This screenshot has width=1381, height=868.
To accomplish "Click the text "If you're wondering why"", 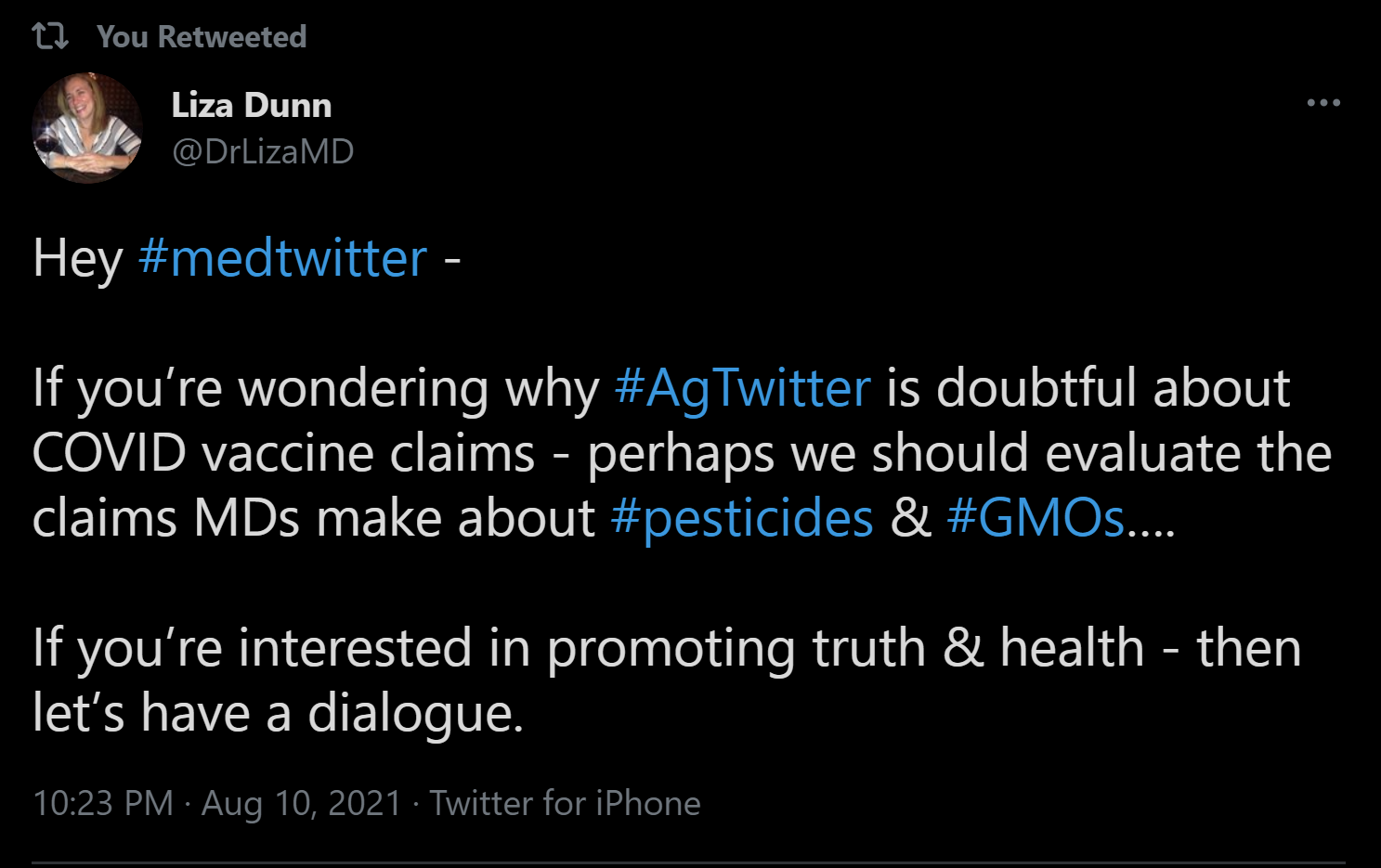I will pos(316,388).
